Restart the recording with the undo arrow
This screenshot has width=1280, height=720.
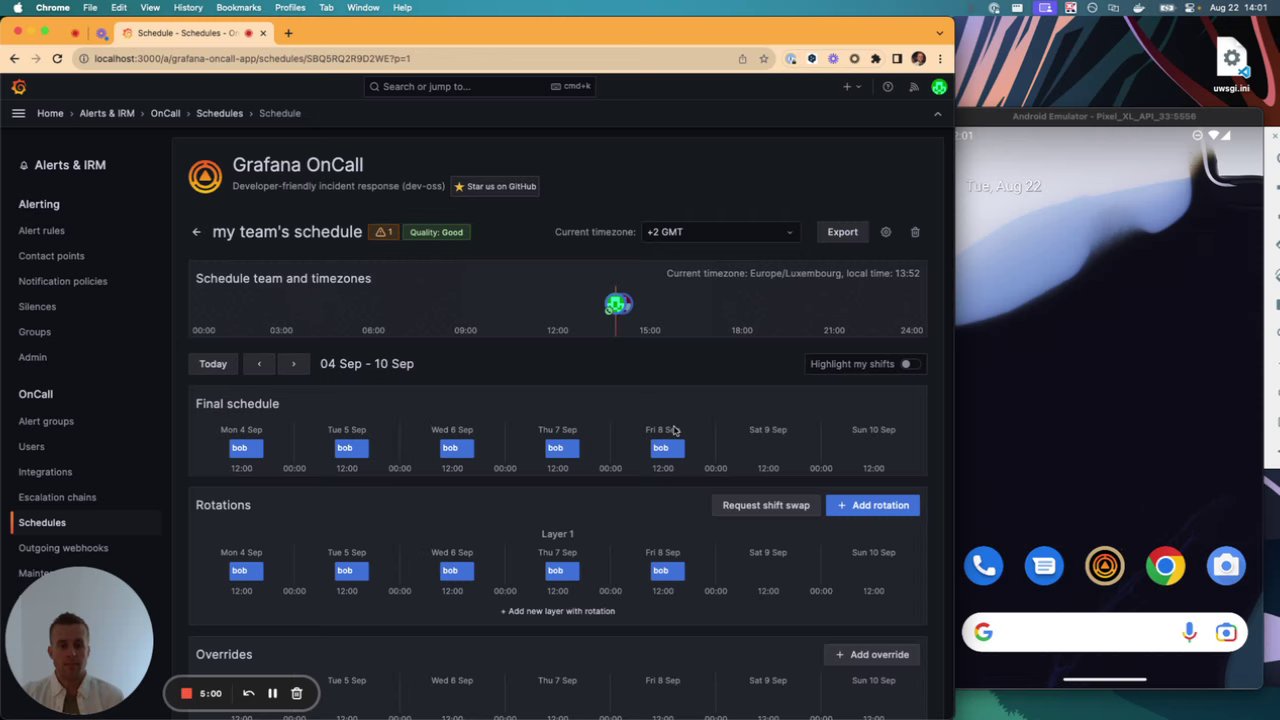[248, 693]
